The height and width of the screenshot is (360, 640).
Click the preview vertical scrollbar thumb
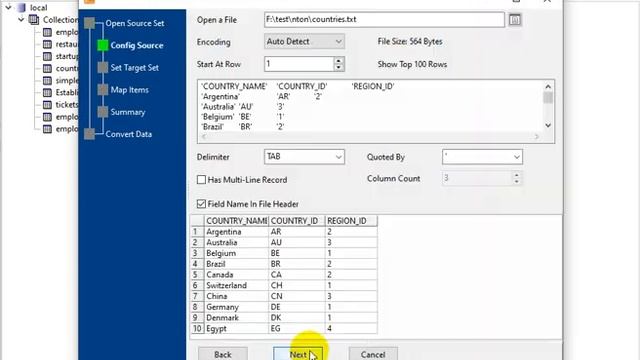(548, 98)
